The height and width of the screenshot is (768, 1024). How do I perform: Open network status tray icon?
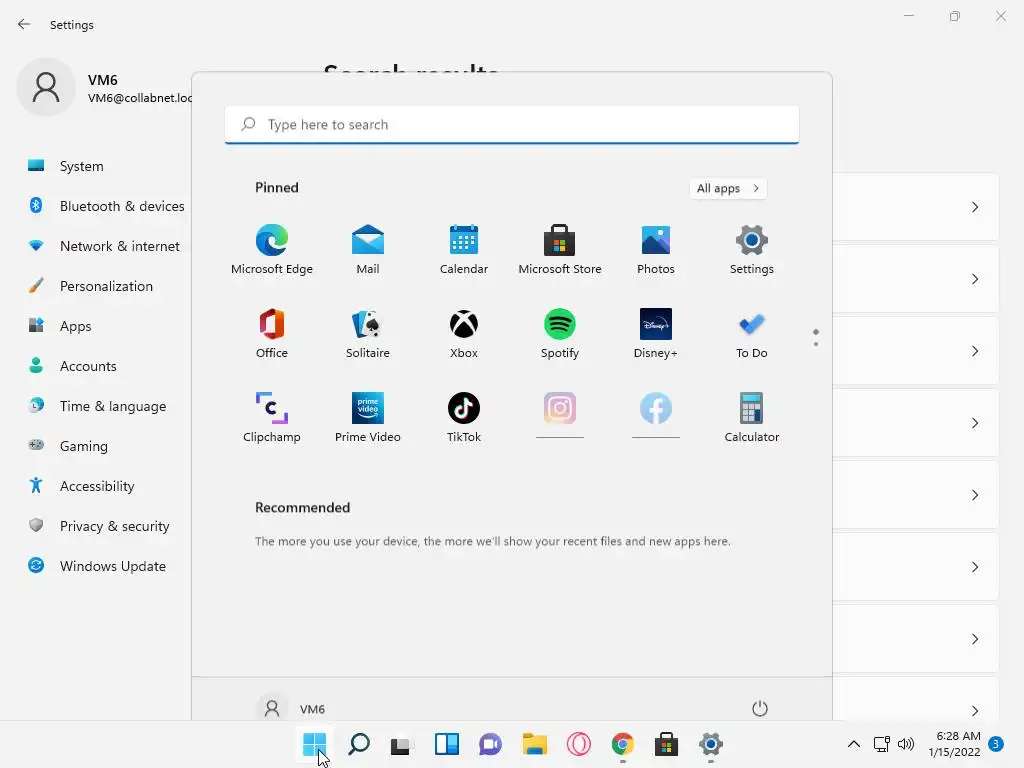pyautogui.click(x=882, y=744)
